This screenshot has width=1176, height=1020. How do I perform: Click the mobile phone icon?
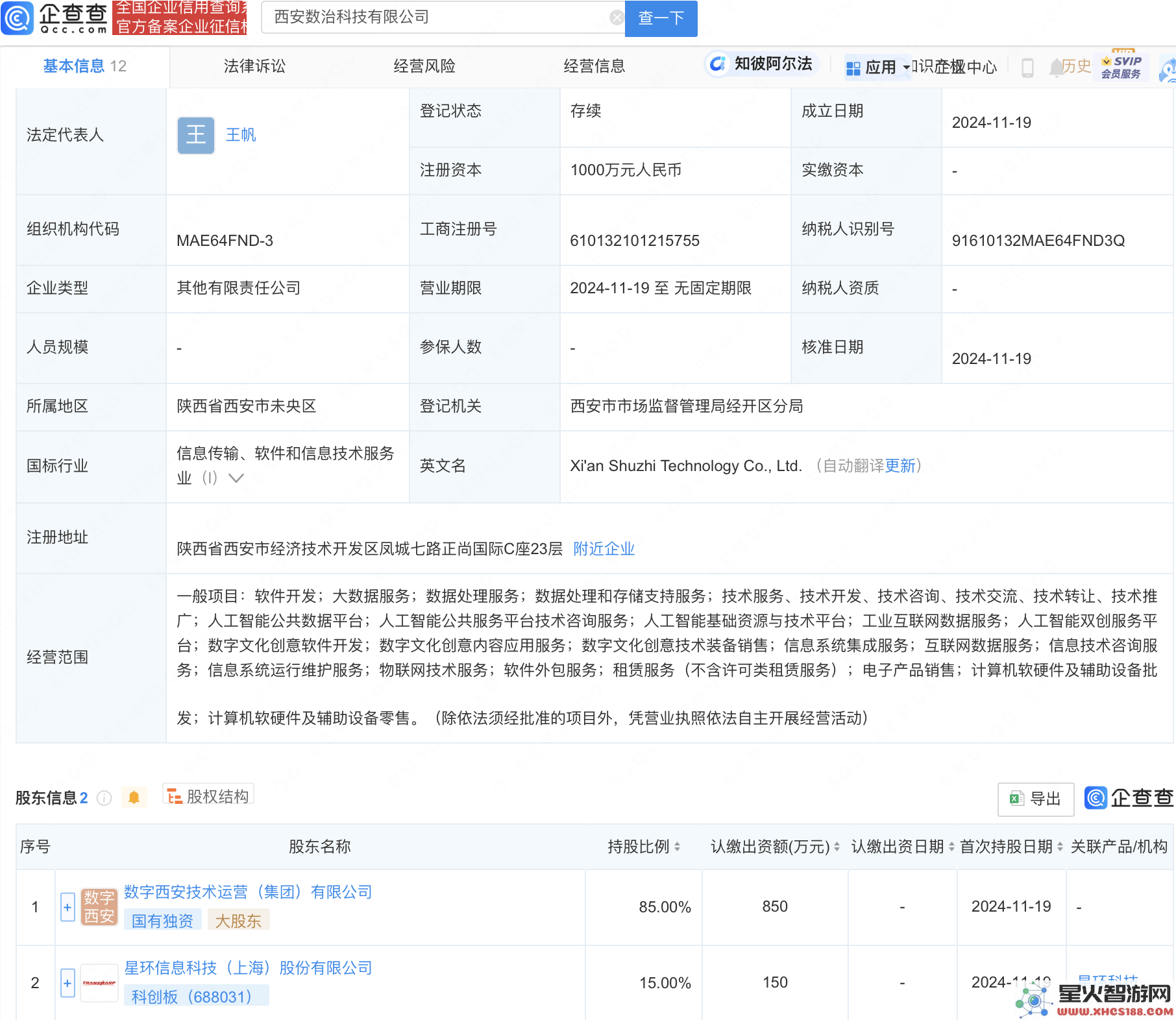pos(1027,67)
